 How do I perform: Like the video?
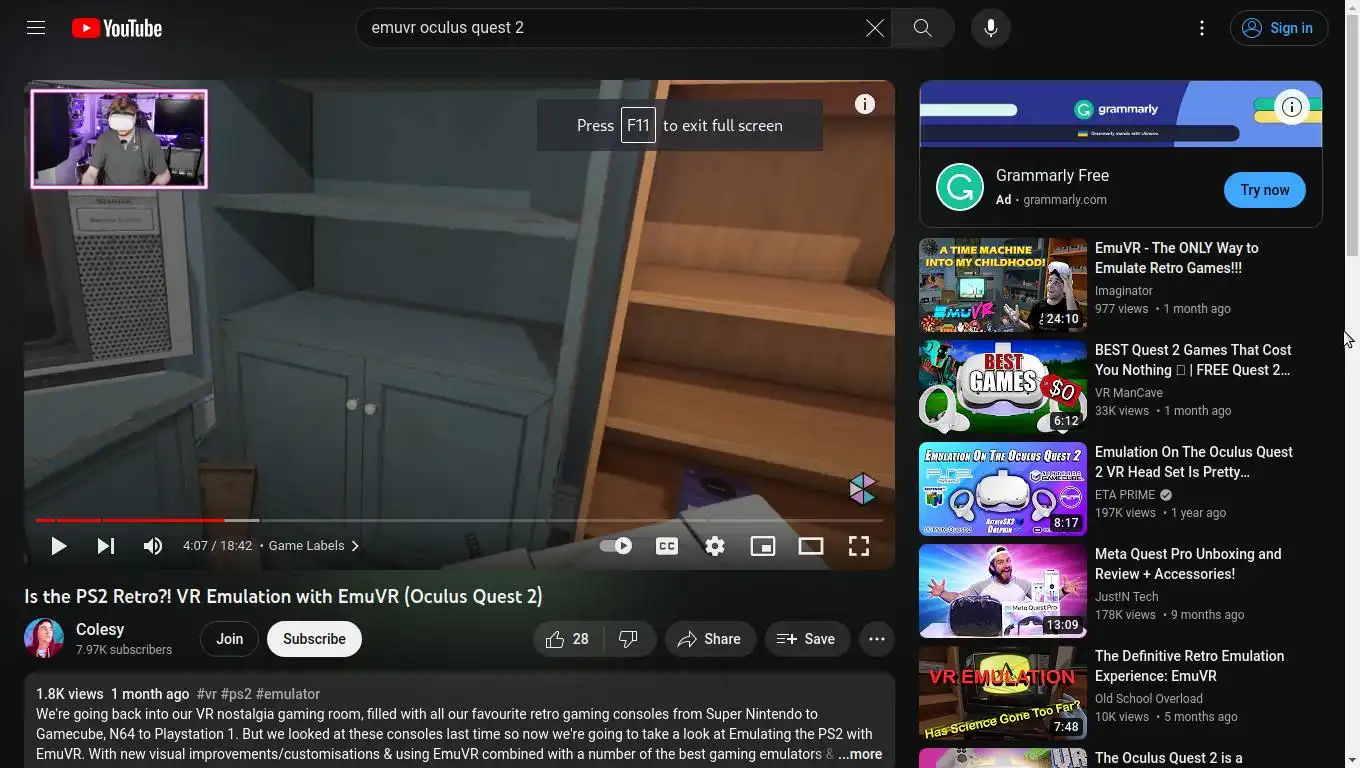click(x=567, y=639)
